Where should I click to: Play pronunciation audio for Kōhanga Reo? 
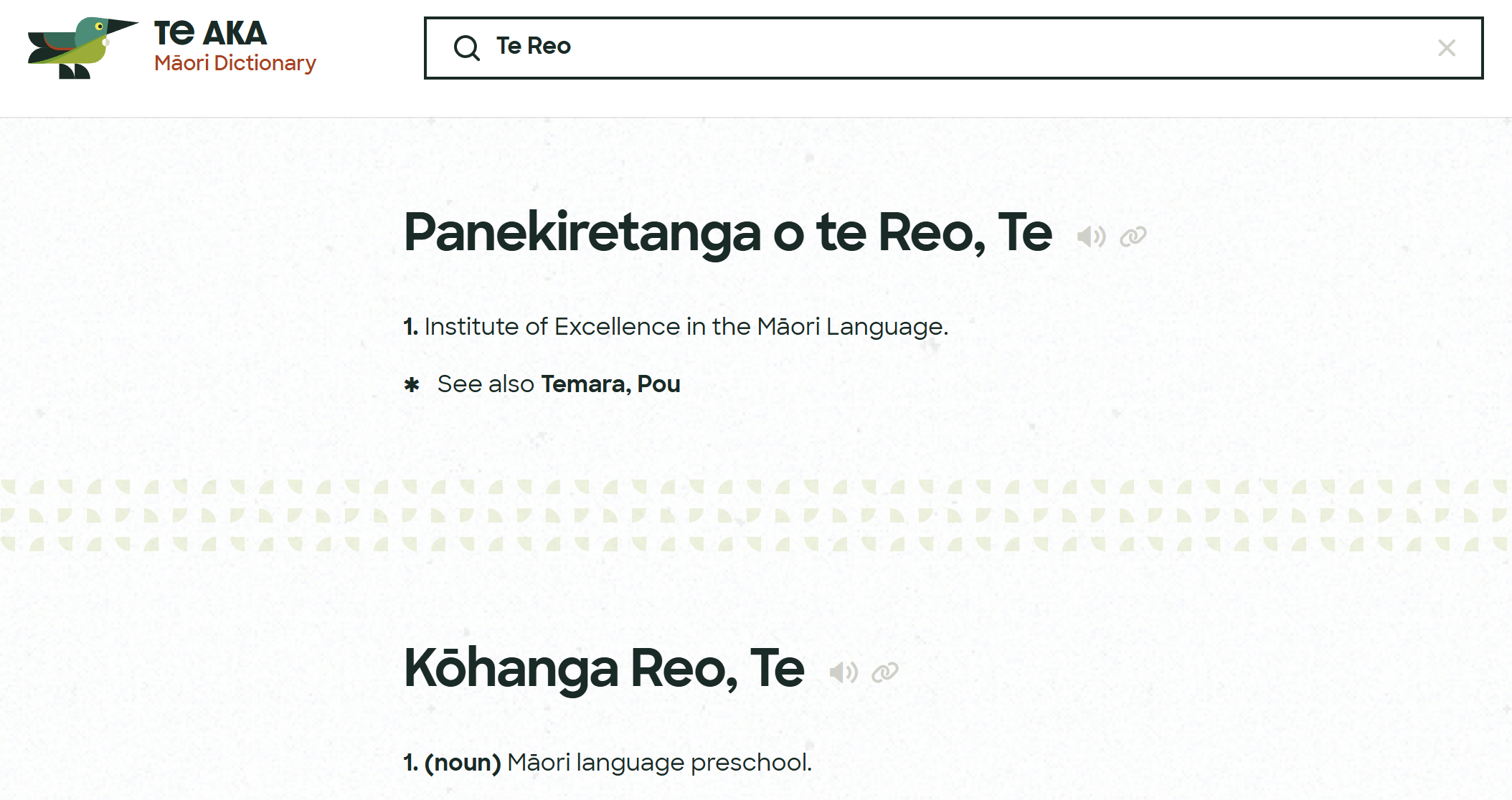[x=845, y=672]
